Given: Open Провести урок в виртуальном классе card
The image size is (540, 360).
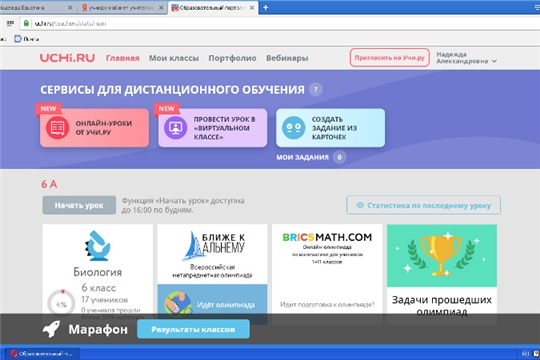Looking at the screenshot, I should click(x=212, y=128).
